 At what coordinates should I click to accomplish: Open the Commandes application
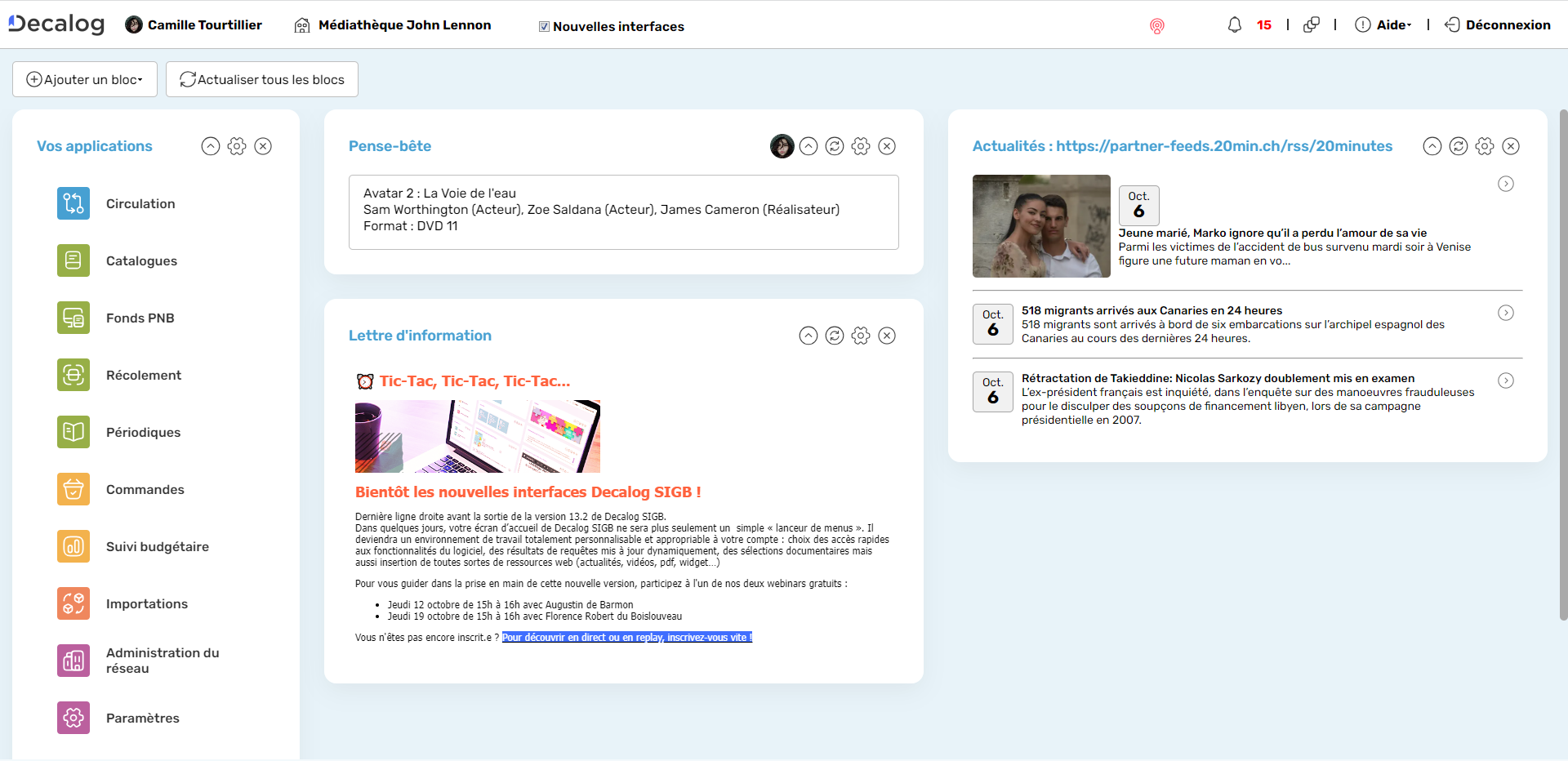(x=145, y=489)
